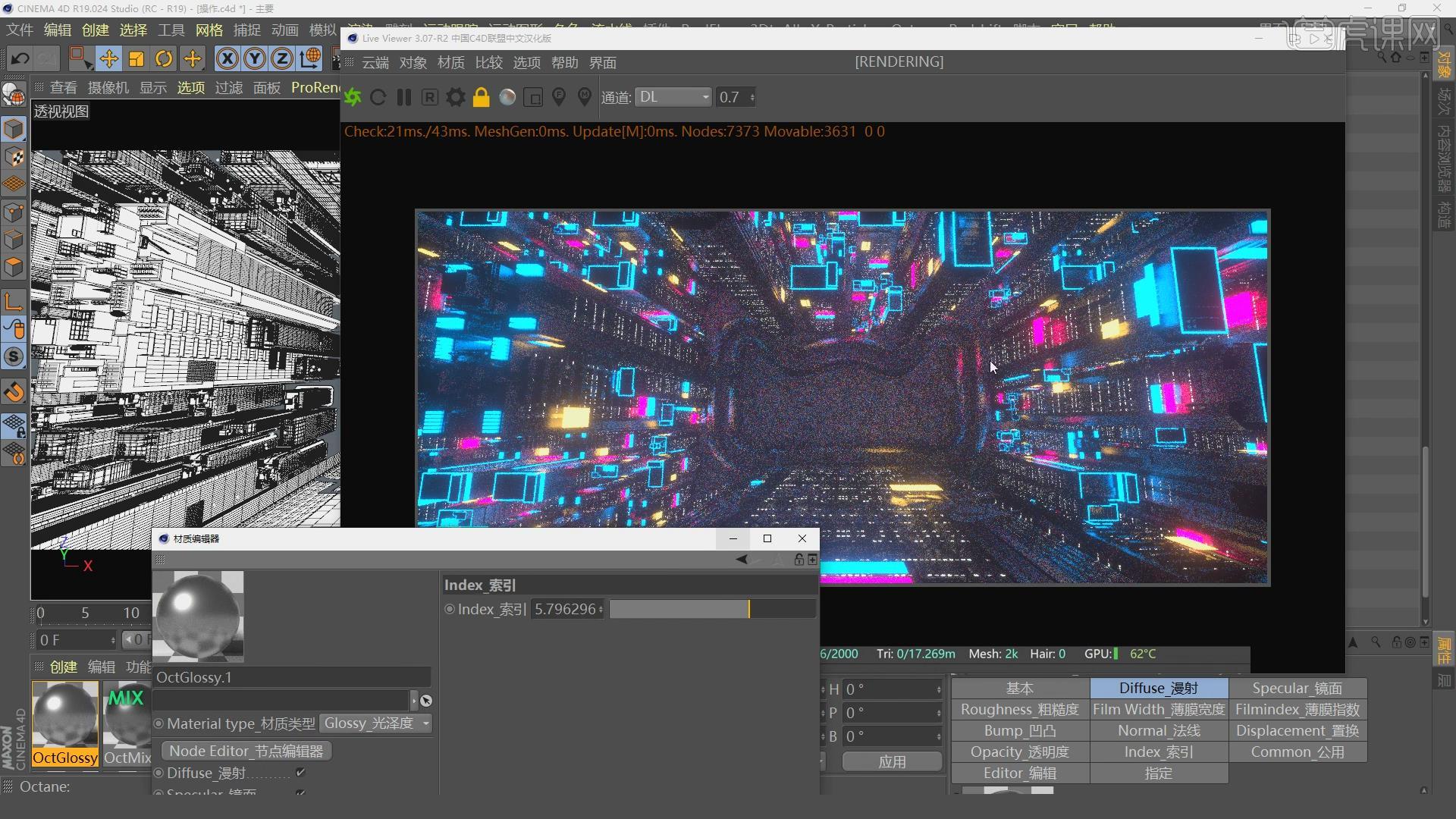The width and height of the screenshot is (1456, 819).
Task: Click the clay mode sphere icon
Action: (x=507, y=97)
